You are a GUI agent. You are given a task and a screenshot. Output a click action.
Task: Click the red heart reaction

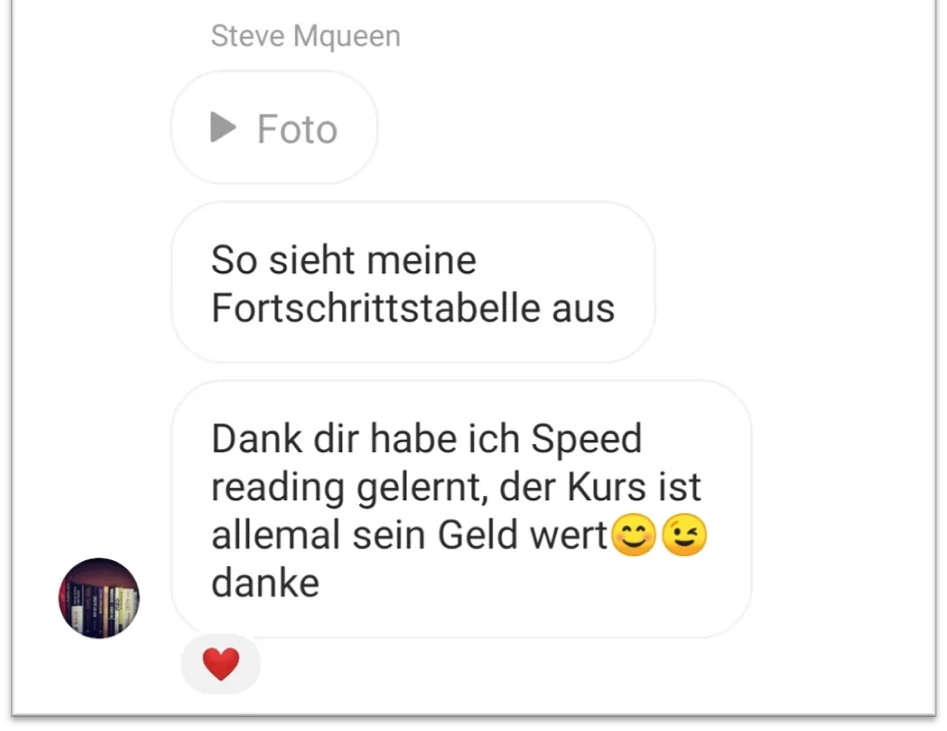220,663
